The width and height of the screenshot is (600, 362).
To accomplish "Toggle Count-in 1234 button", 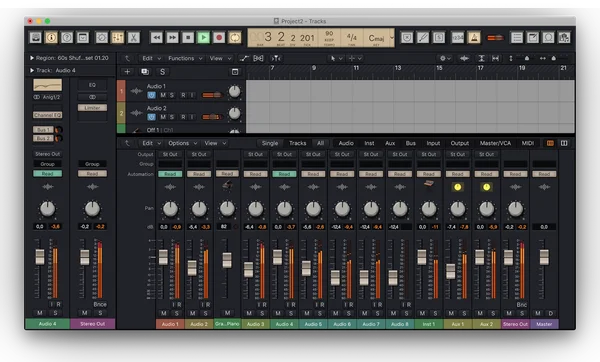I will click(x=458, y=38).
